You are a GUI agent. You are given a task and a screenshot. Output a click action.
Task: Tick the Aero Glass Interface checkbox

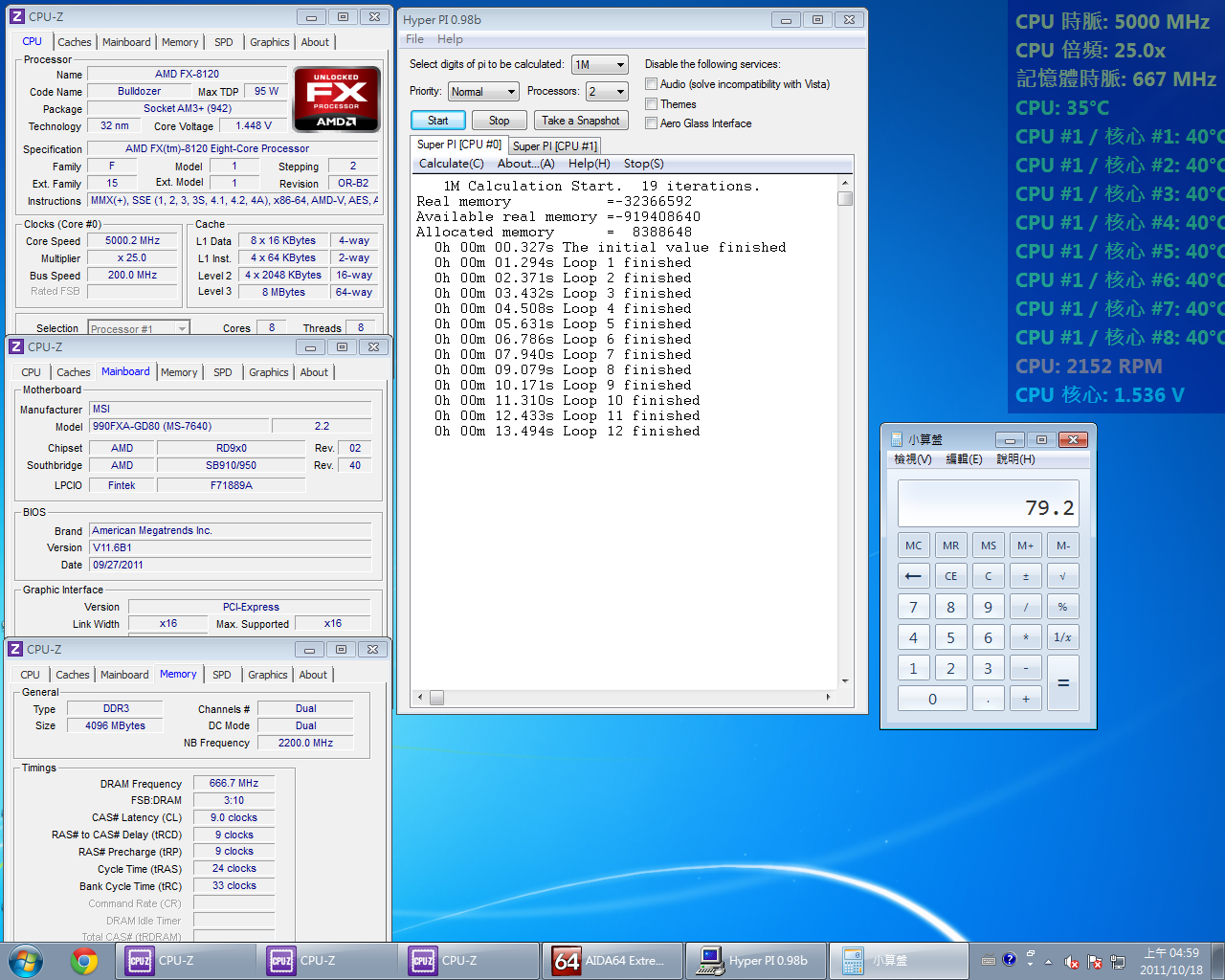click(x=651, y=123)
